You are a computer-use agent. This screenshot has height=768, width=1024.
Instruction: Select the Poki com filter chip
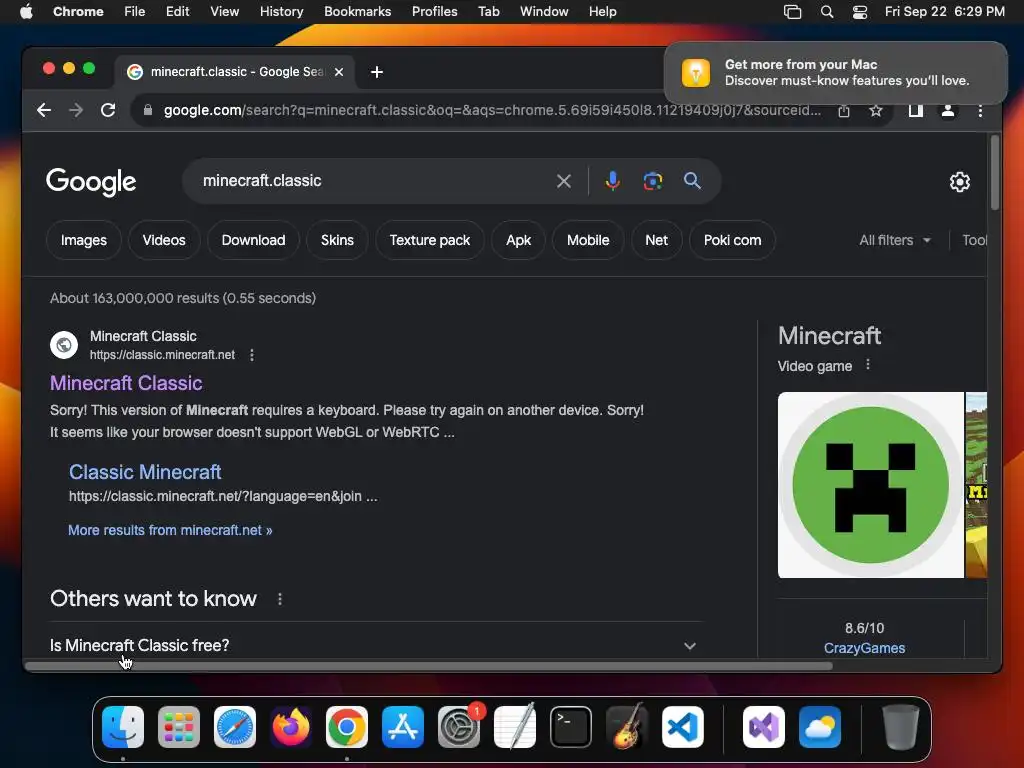click(732, 240)
